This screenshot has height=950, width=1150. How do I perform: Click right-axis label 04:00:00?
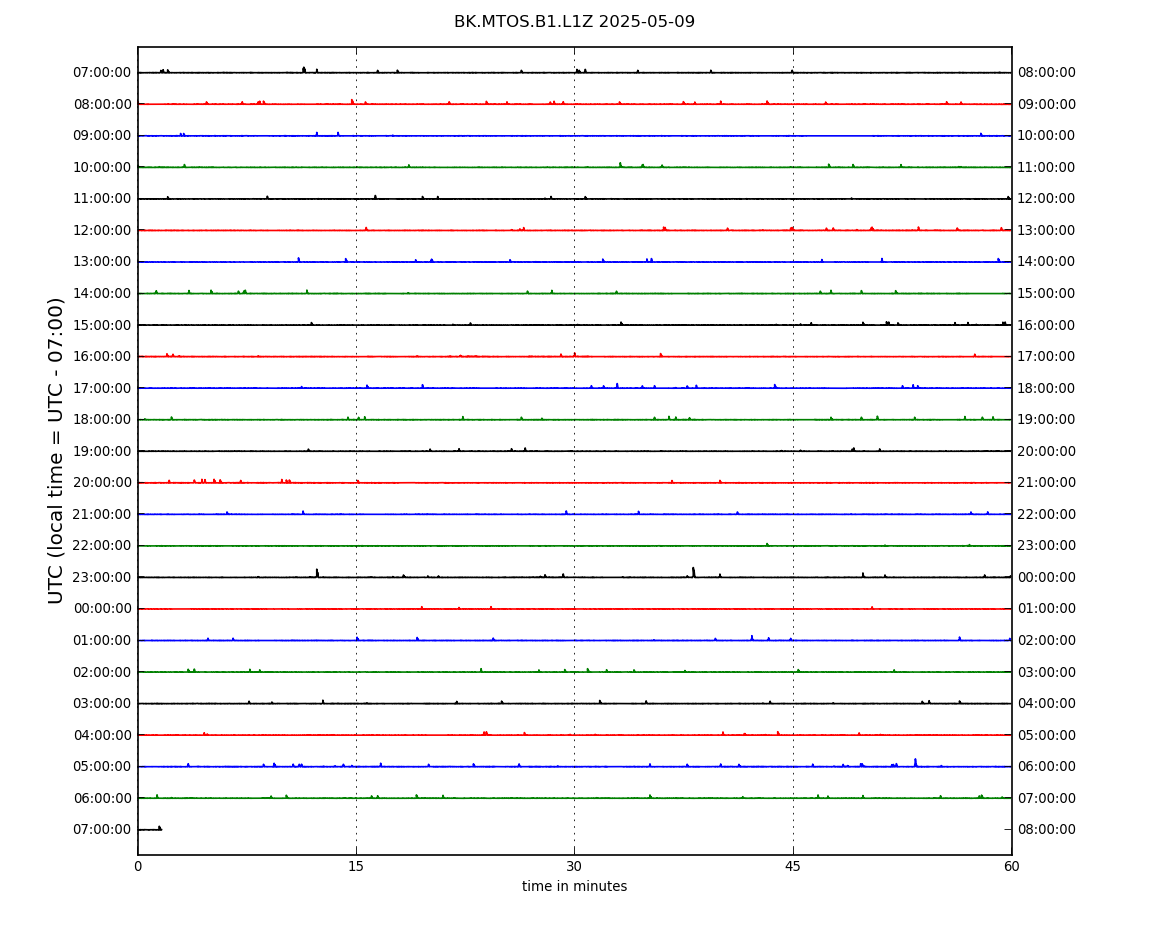coord(1047,704)
